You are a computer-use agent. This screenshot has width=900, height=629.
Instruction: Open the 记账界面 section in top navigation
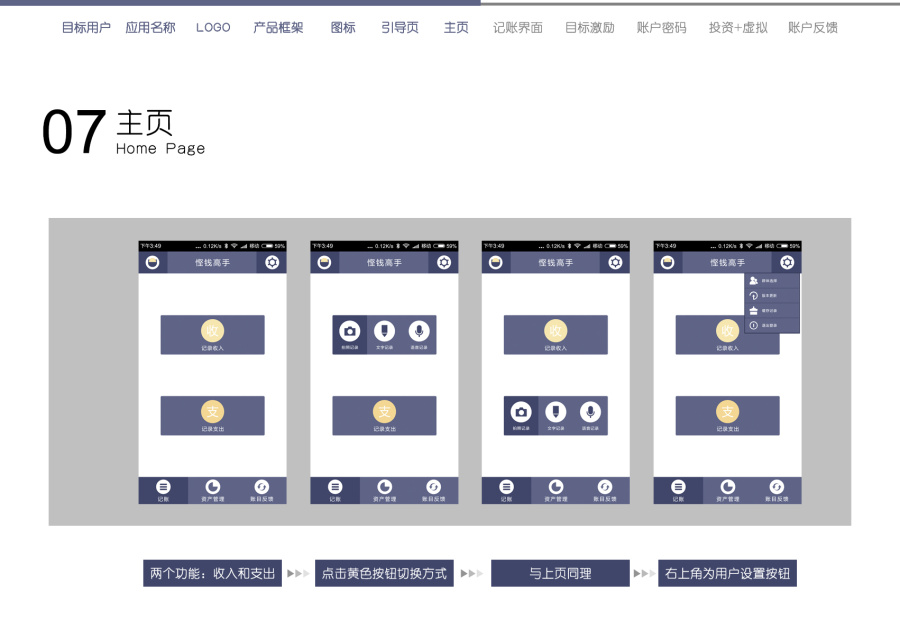pos(517,28)
